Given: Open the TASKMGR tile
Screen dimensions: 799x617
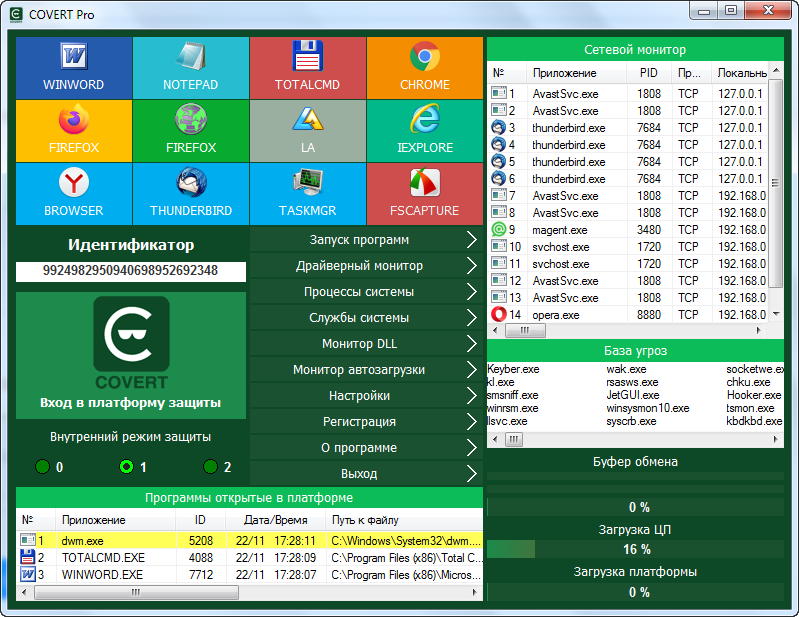Looking at the screenshot, I should (307, 193).
